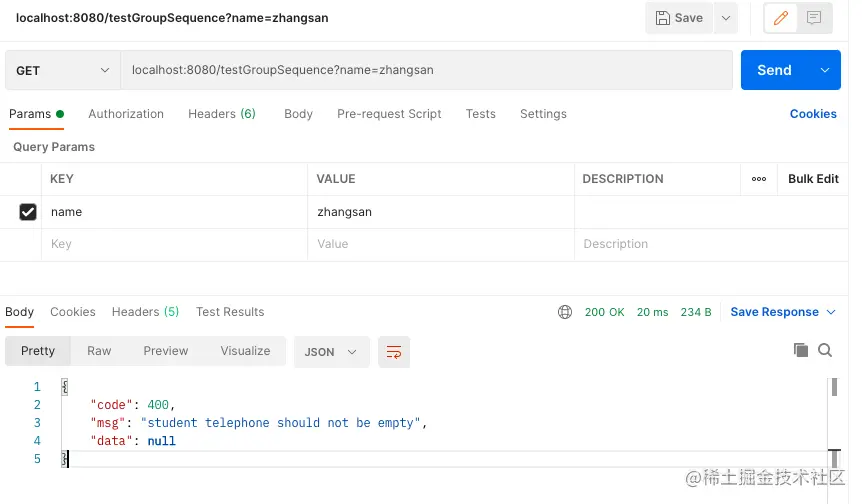Select the Visualize view

(245, 351)
